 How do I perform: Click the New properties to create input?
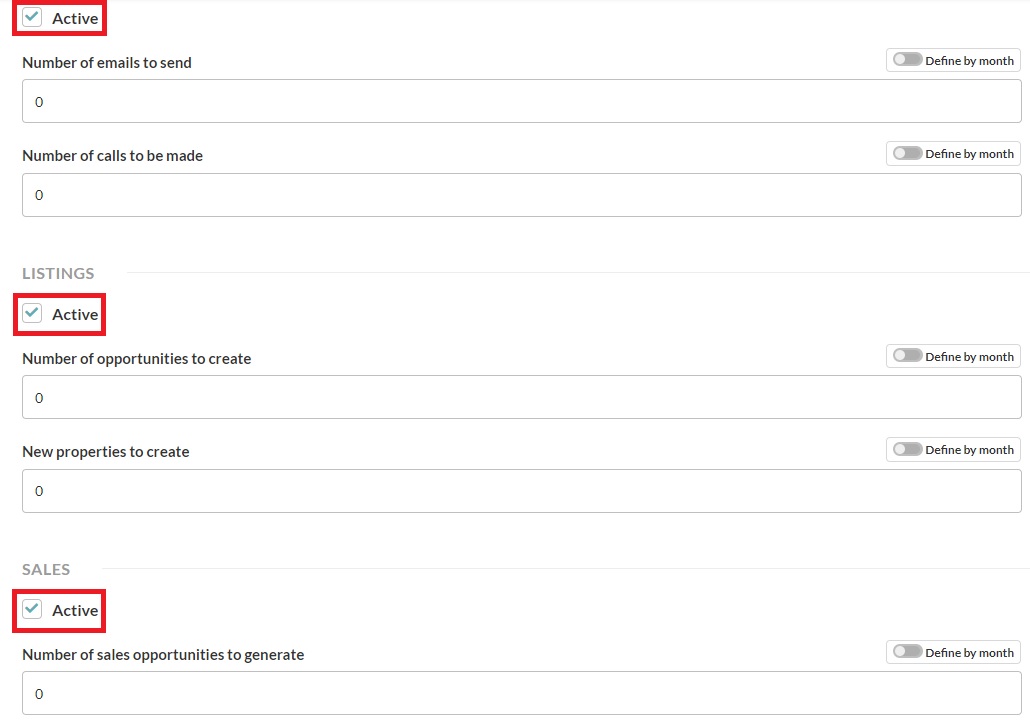point(521,491)
